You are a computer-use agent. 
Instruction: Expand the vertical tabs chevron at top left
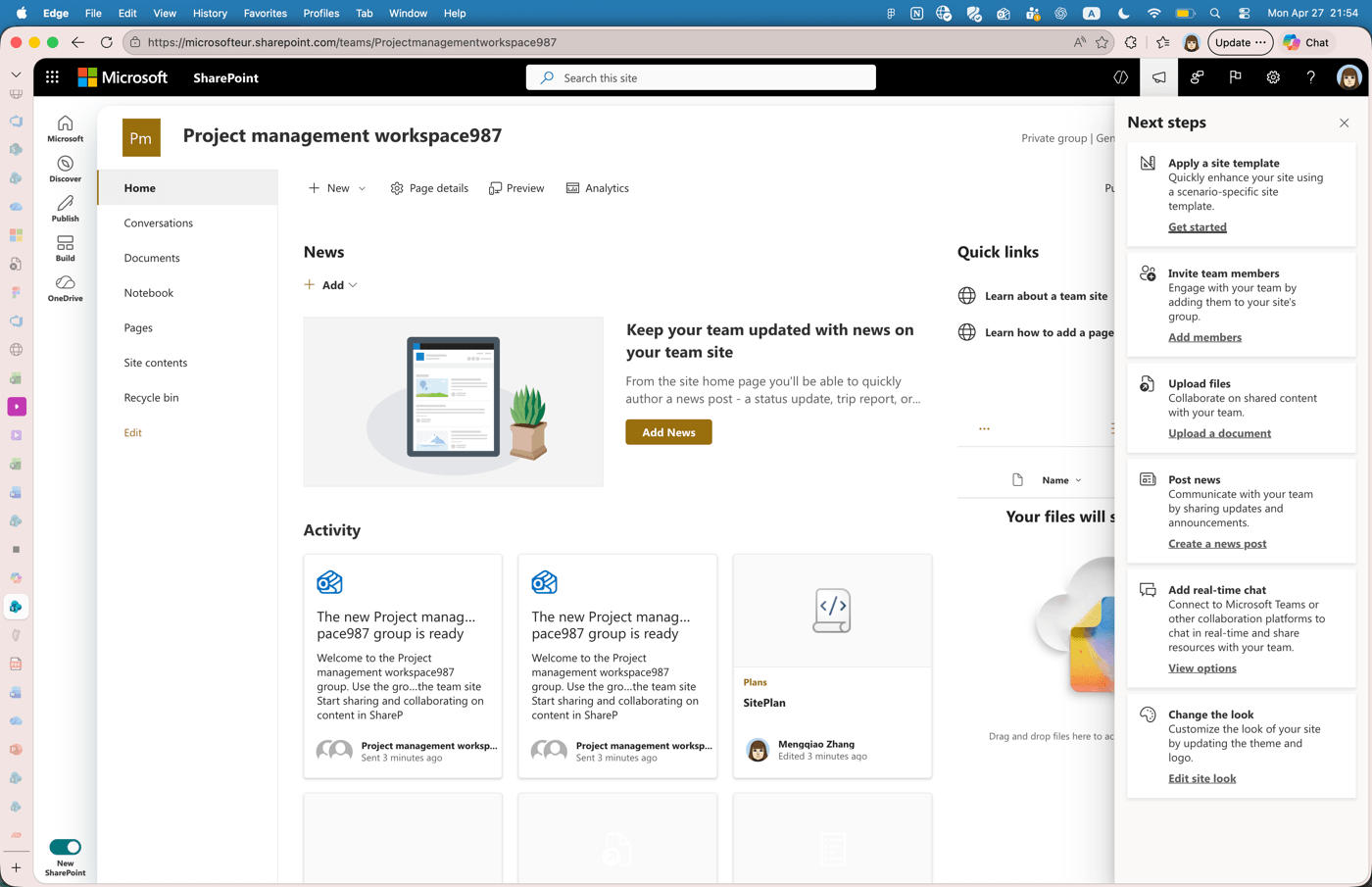(x=16, y=74)
